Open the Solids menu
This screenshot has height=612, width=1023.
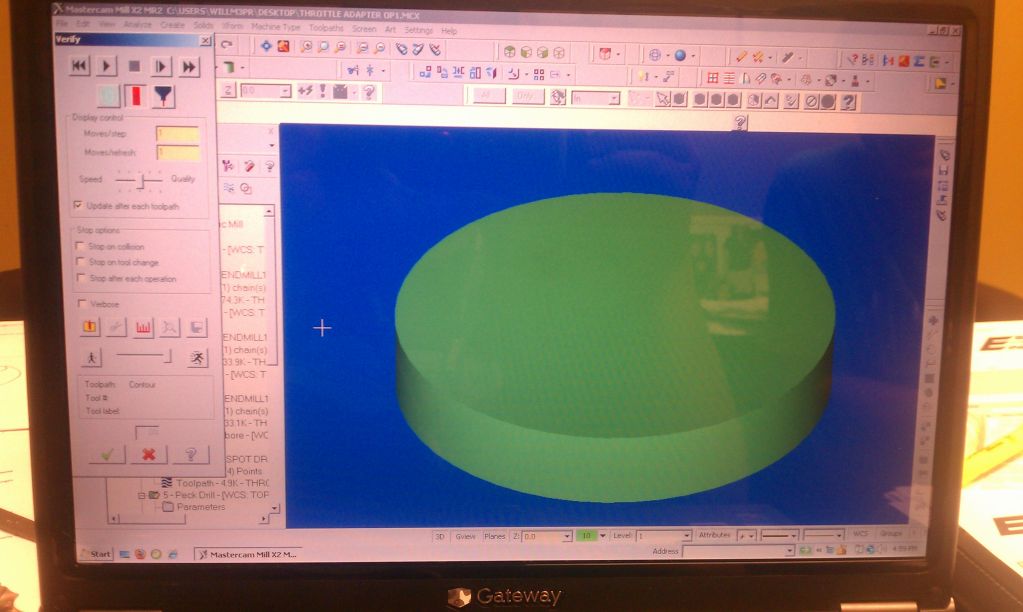pos(203,25)
